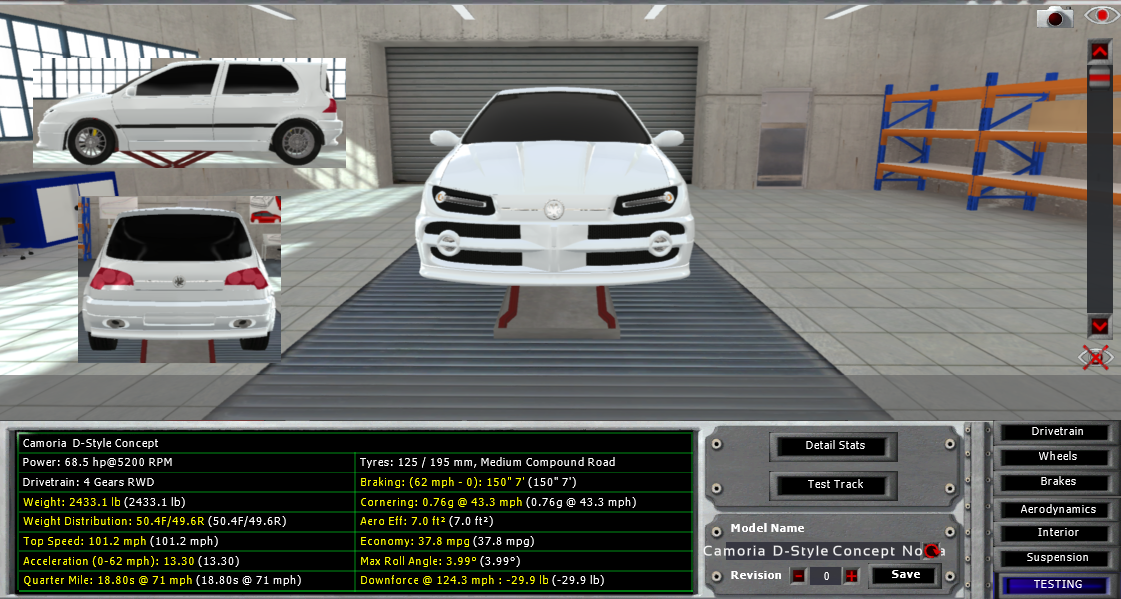
Task: Click the Top Speed: 101.2 mph stat
Action: [84, 542]
